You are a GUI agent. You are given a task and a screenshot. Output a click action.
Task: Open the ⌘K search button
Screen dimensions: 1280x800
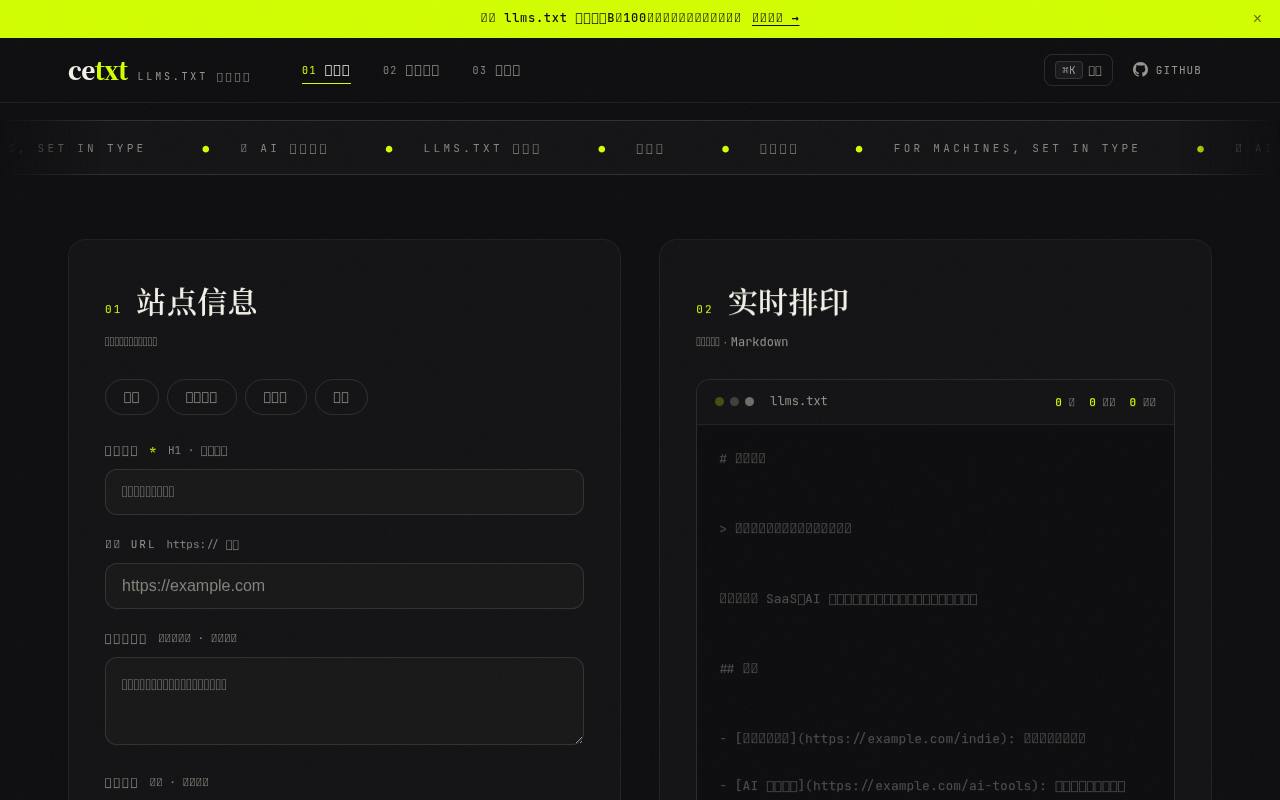1078,70
